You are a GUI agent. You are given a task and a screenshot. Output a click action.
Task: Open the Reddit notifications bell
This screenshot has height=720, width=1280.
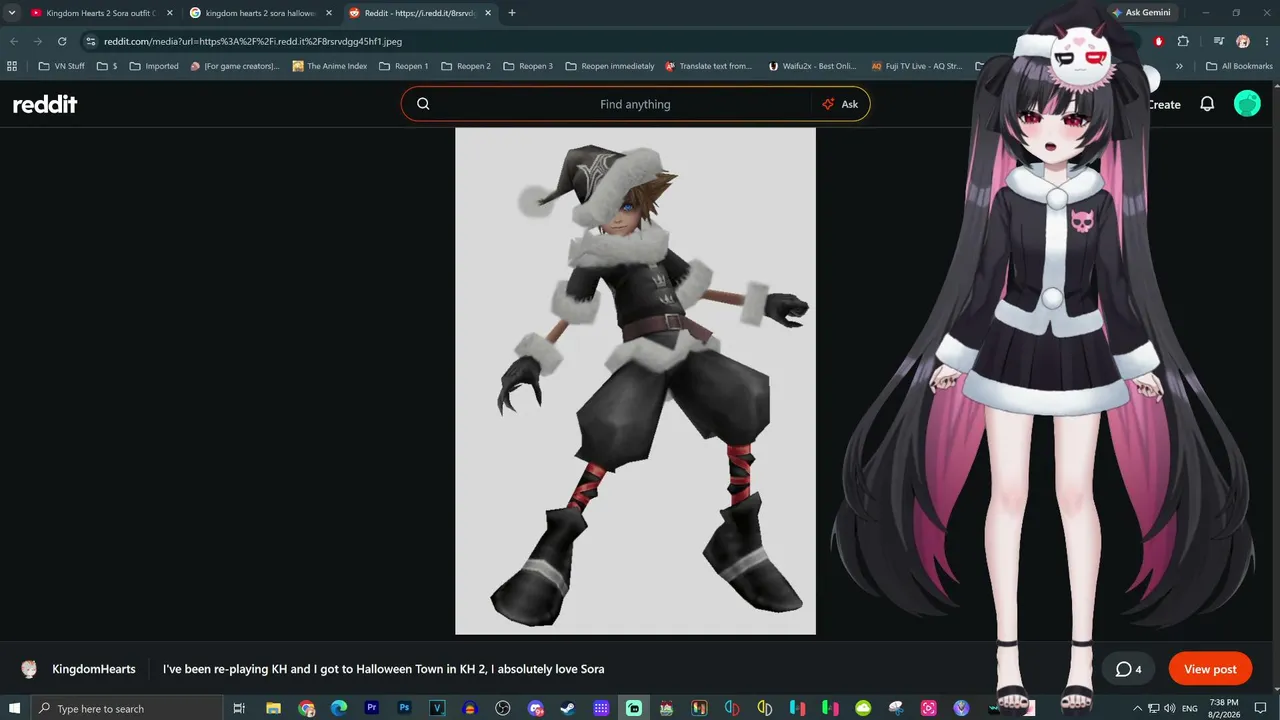(x=1207, y=104)
